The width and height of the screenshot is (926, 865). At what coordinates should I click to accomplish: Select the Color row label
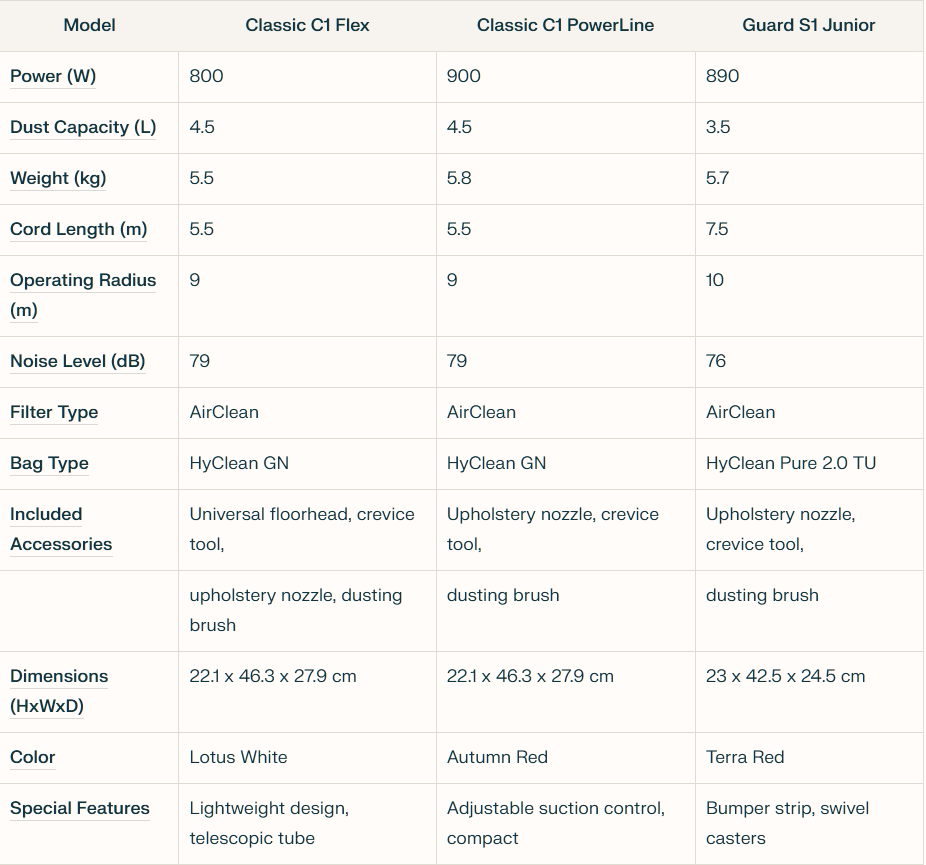click(32, 758)
